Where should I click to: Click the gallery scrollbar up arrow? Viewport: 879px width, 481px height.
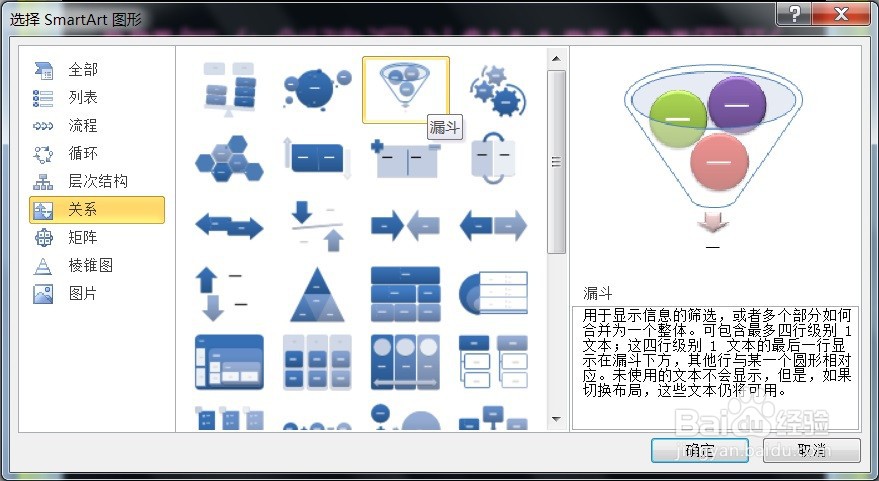(x=556, y=58)
